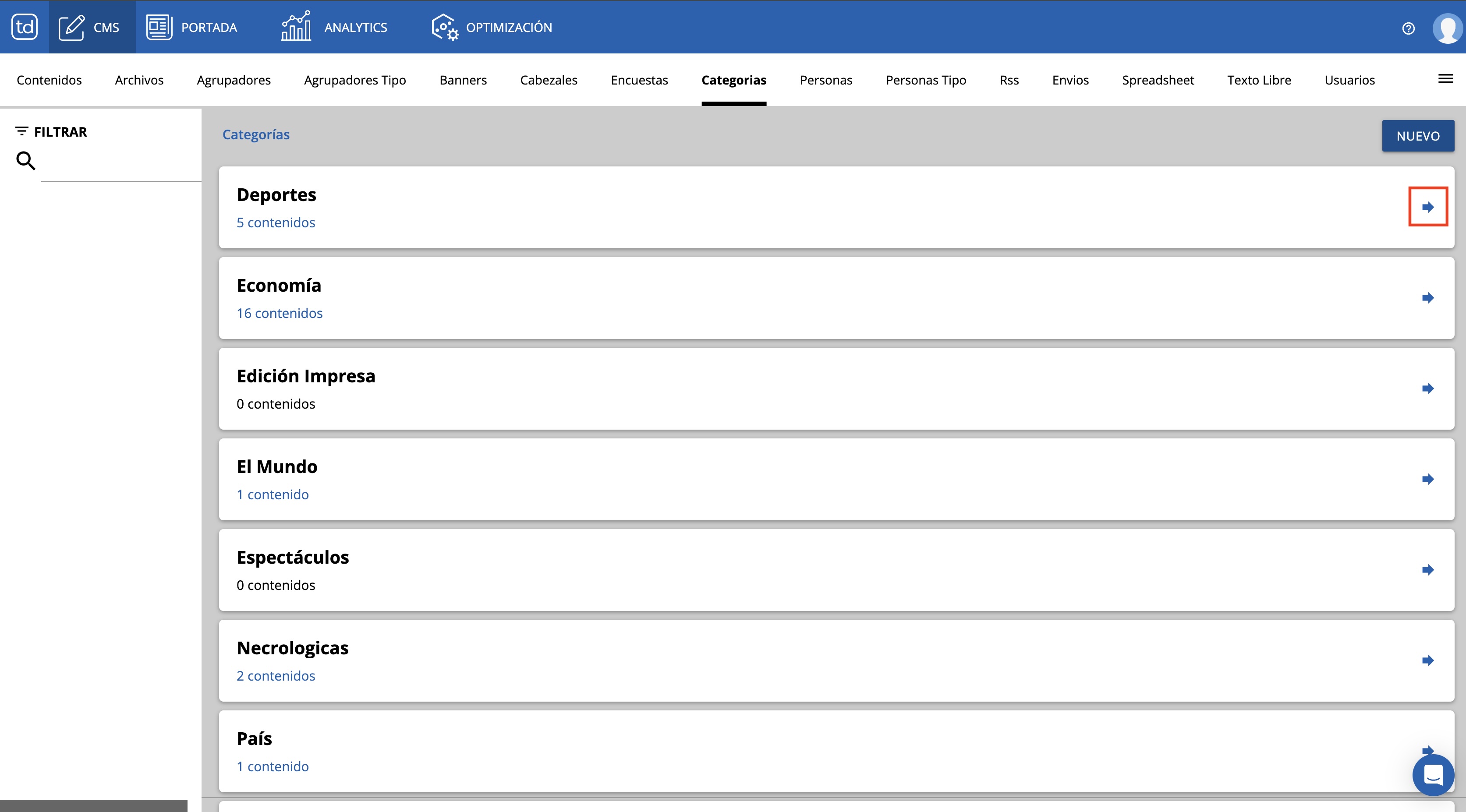
Task: Switch to the Archivos tab
Action: 139,80
